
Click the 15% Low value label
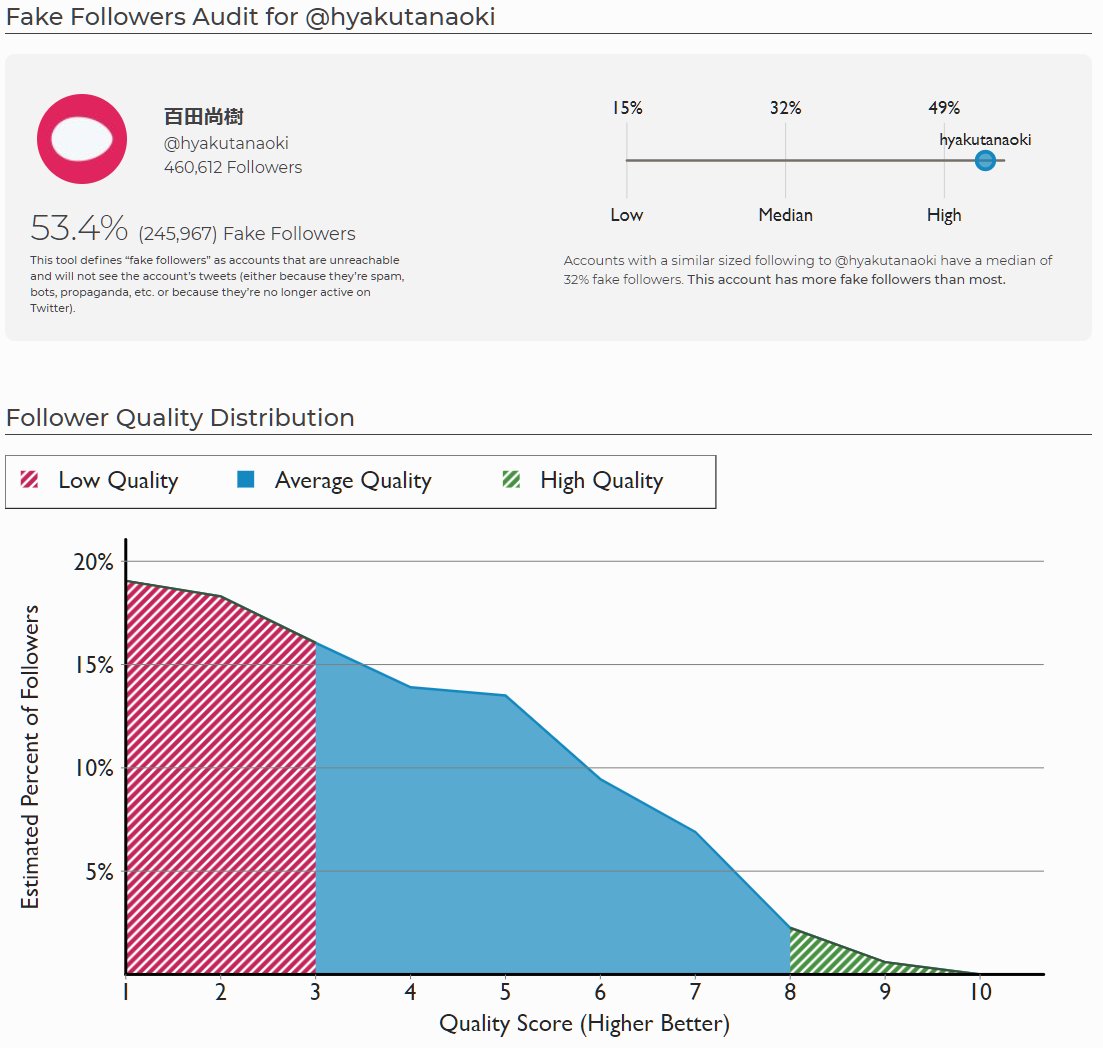coord(627,108)
